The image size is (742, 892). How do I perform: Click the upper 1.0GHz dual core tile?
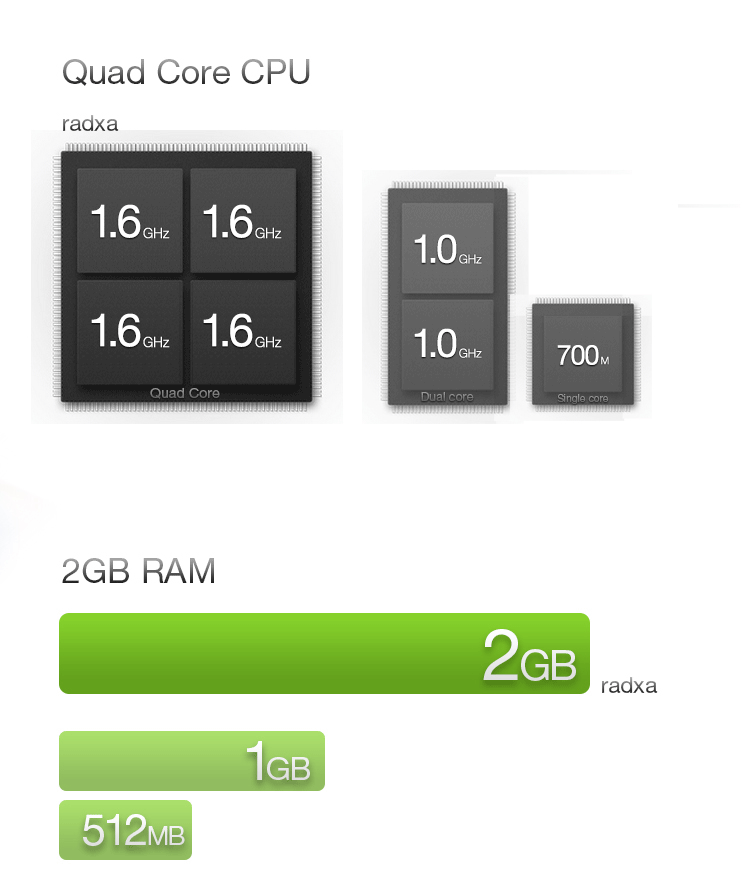(447, 249)
